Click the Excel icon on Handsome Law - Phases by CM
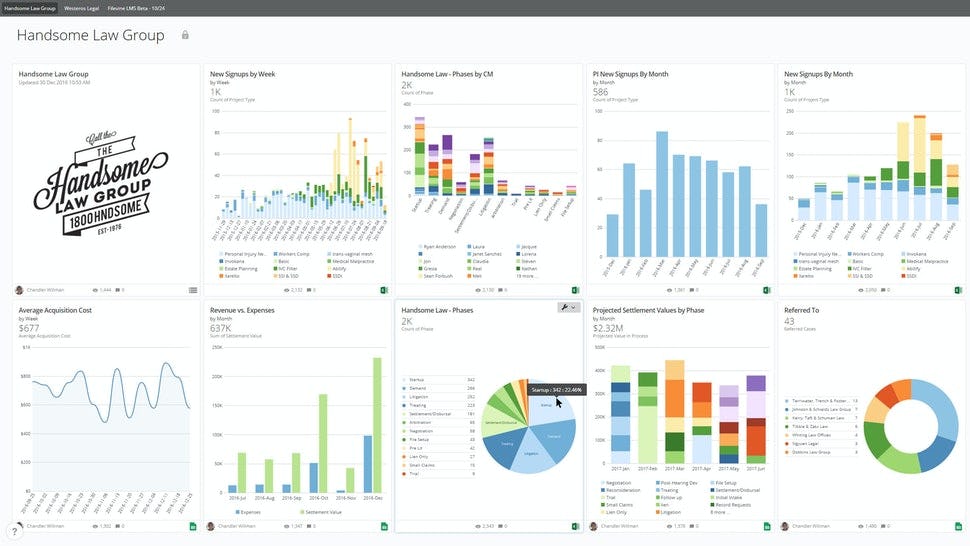 click(575, 290)
